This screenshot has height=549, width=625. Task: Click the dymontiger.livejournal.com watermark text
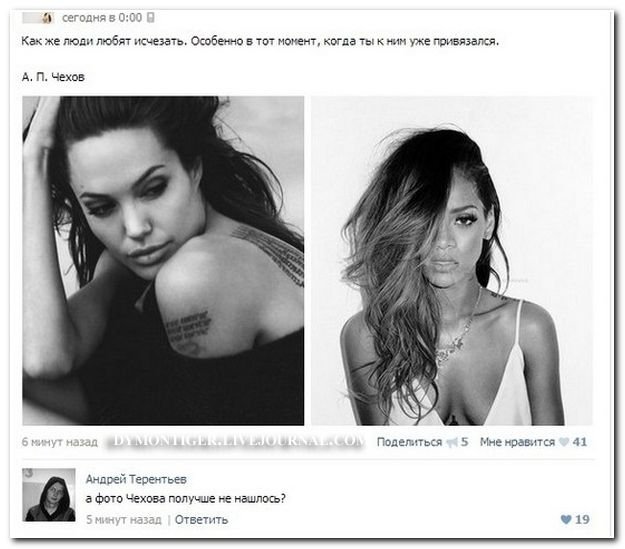(x=235, y=441)
